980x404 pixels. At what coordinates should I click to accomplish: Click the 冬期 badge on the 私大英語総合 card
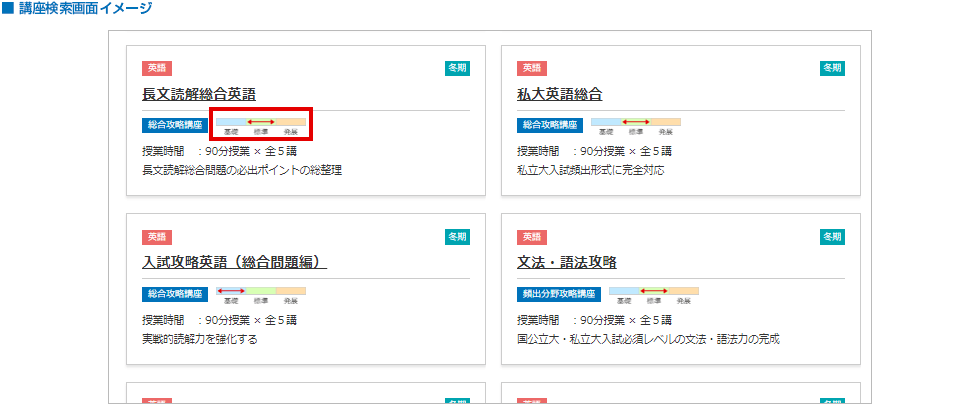(x=832, y=68)
